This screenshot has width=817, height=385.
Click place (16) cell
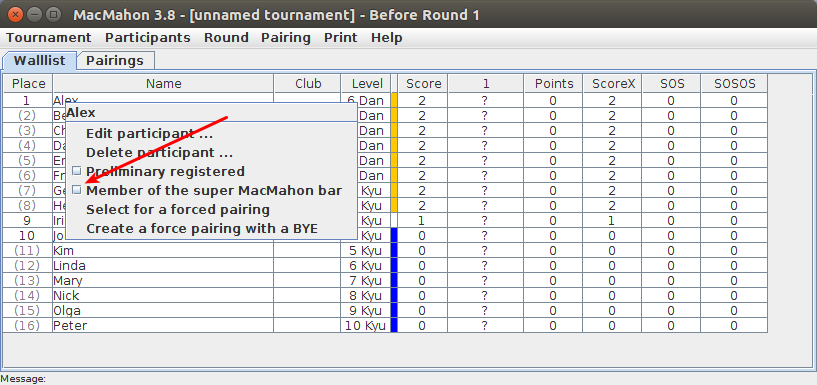(28, 326)
